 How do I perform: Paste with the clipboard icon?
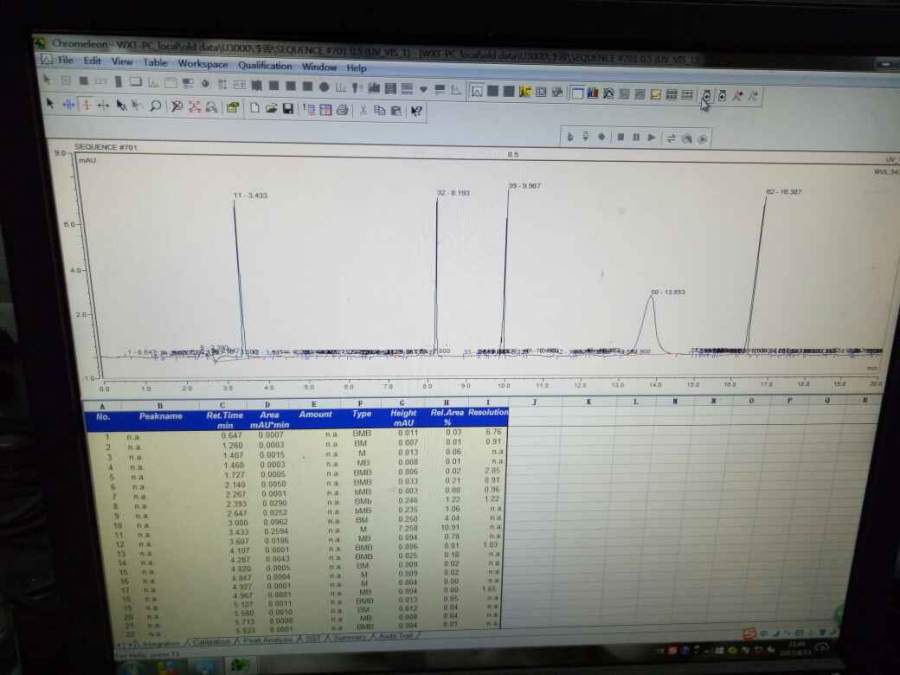tap(396, 111)
